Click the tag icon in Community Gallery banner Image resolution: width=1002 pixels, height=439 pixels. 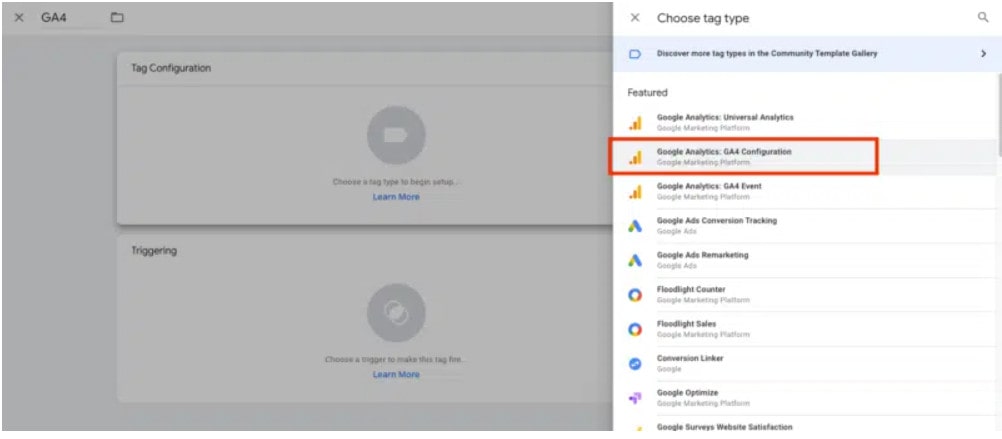coord(635,54)
